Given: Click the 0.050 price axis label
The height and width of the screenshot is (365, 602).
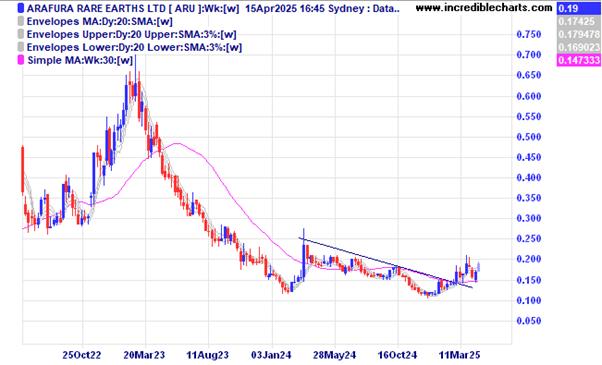Looking at the screenshot, I should click(x=529, y=321).
